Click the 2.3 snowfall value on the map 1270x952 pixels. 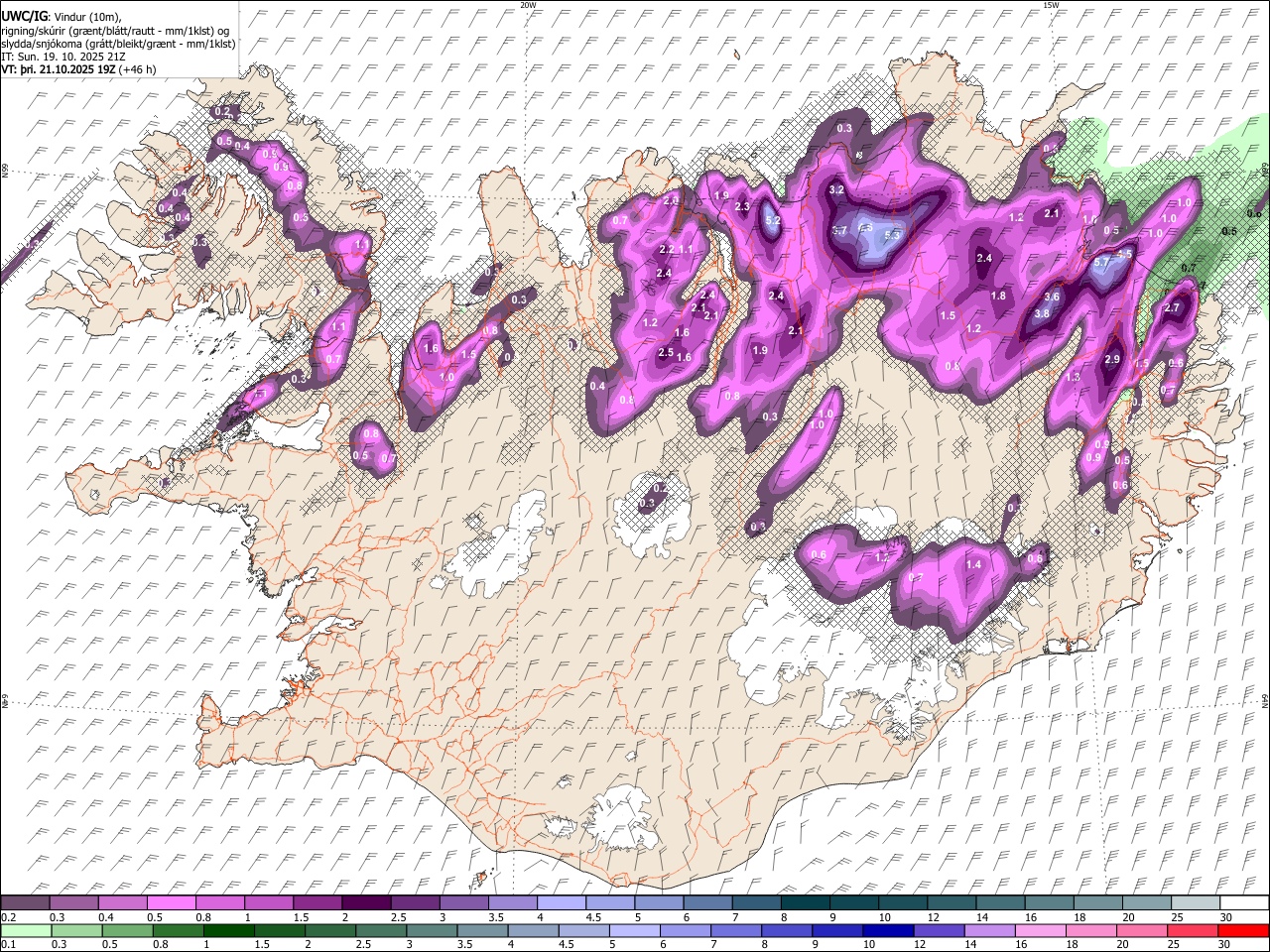742,206
